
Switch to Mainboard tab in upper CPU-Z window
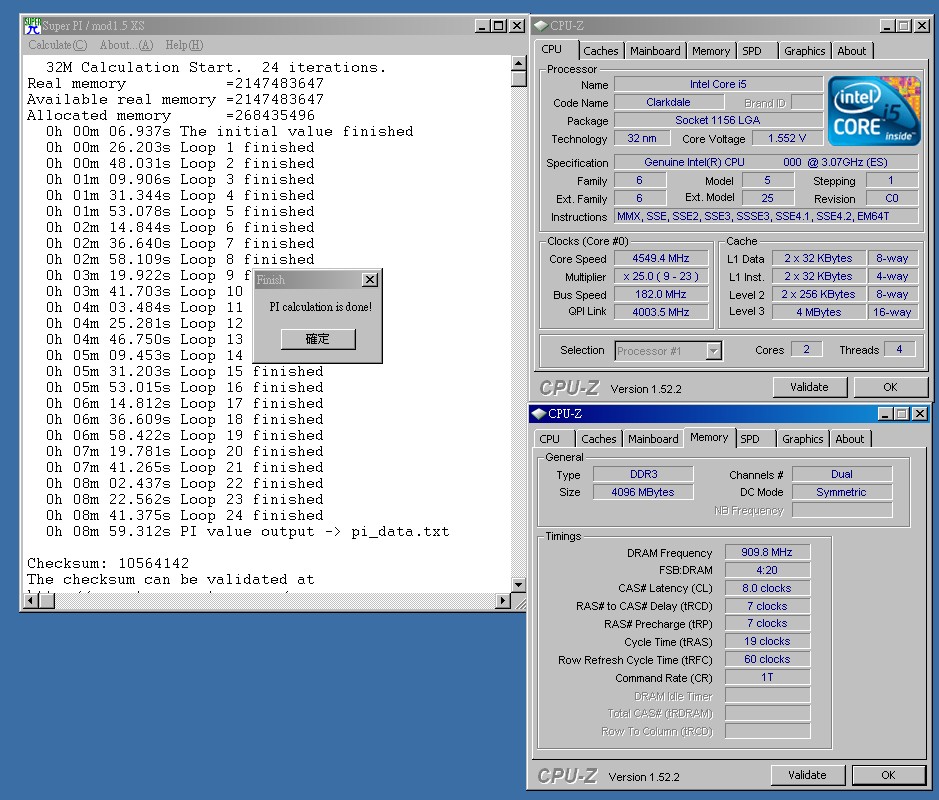tap(655, 51)
